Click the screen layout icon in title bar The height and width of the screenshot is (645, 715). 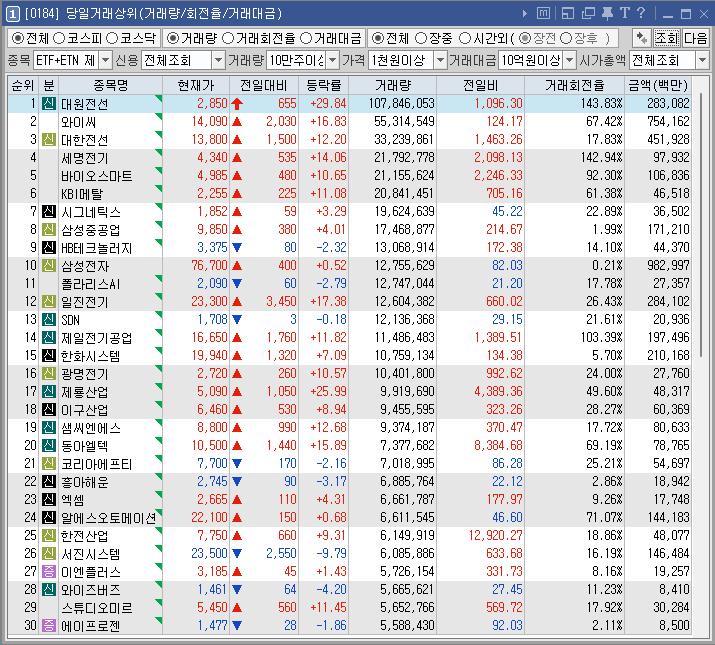click(568, 13)
